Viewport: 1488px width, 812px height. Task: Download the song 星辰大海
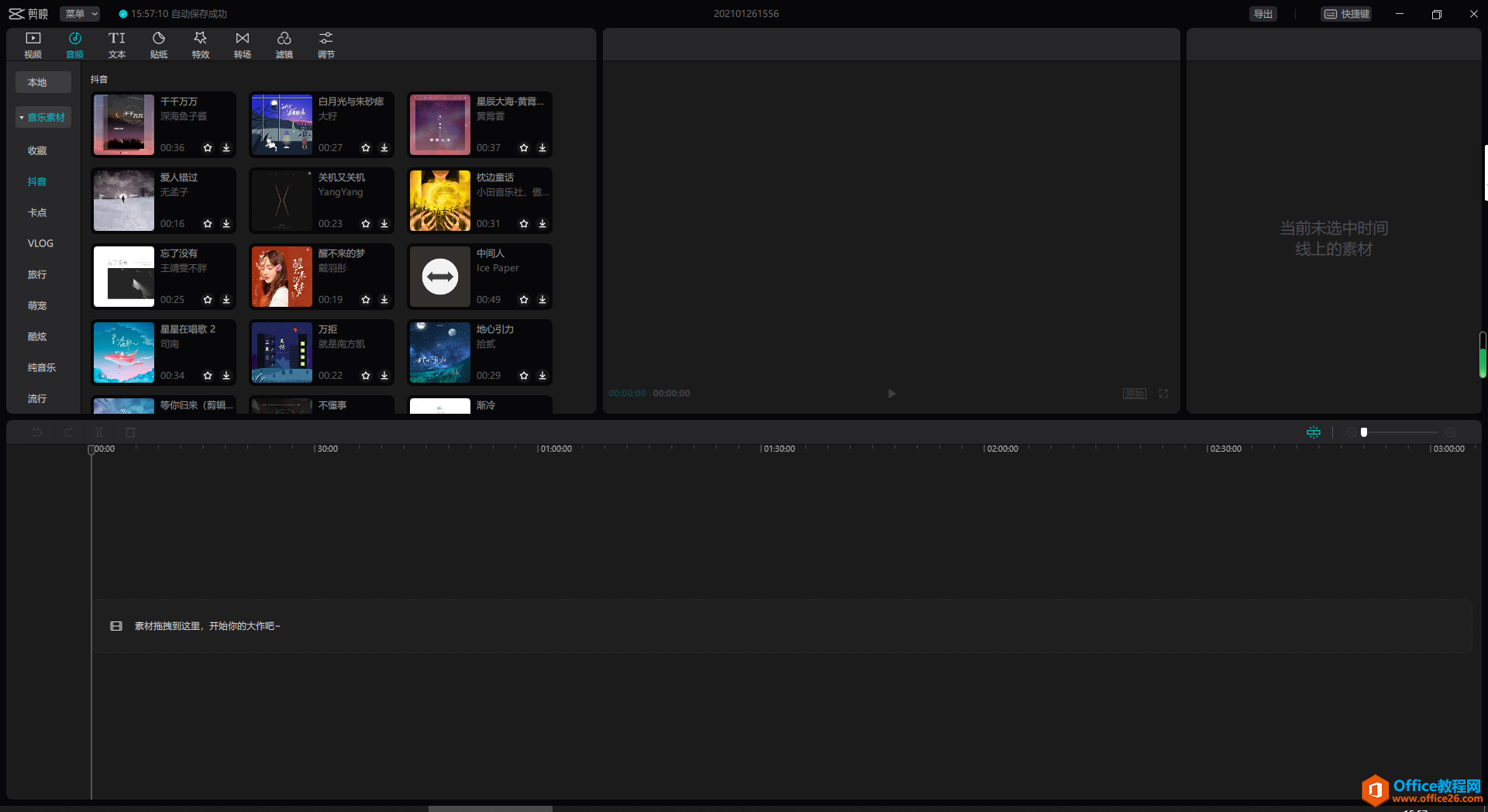542,148
